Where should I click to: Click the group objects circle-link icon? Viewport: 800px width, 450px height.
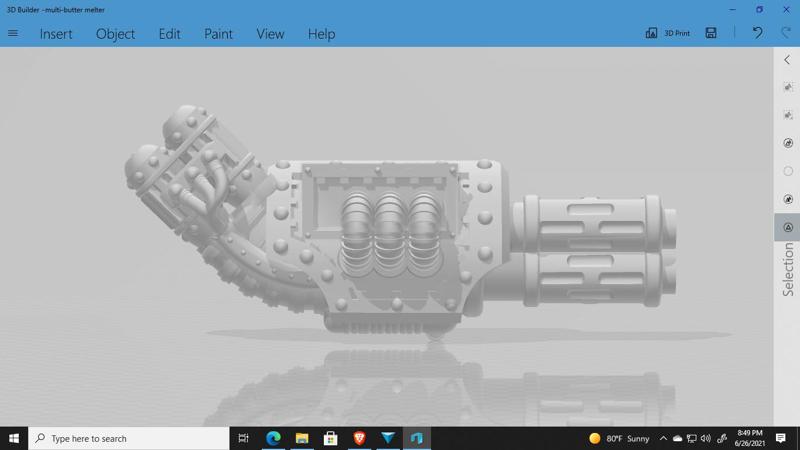(788, 143)
